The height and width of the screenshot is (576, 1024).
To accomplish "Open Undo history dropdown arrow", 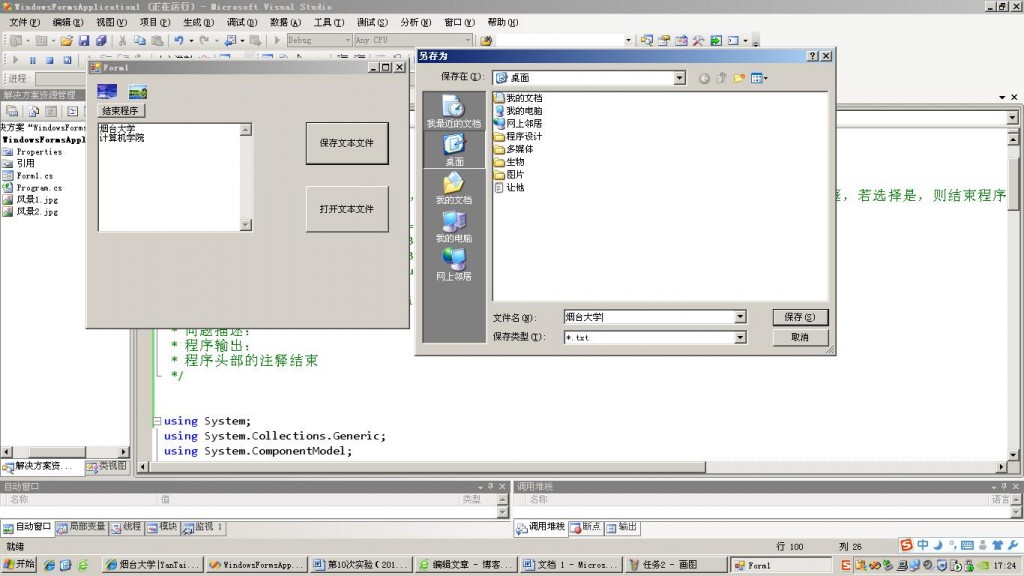I will pyautogui.click(x=191, y=40).
